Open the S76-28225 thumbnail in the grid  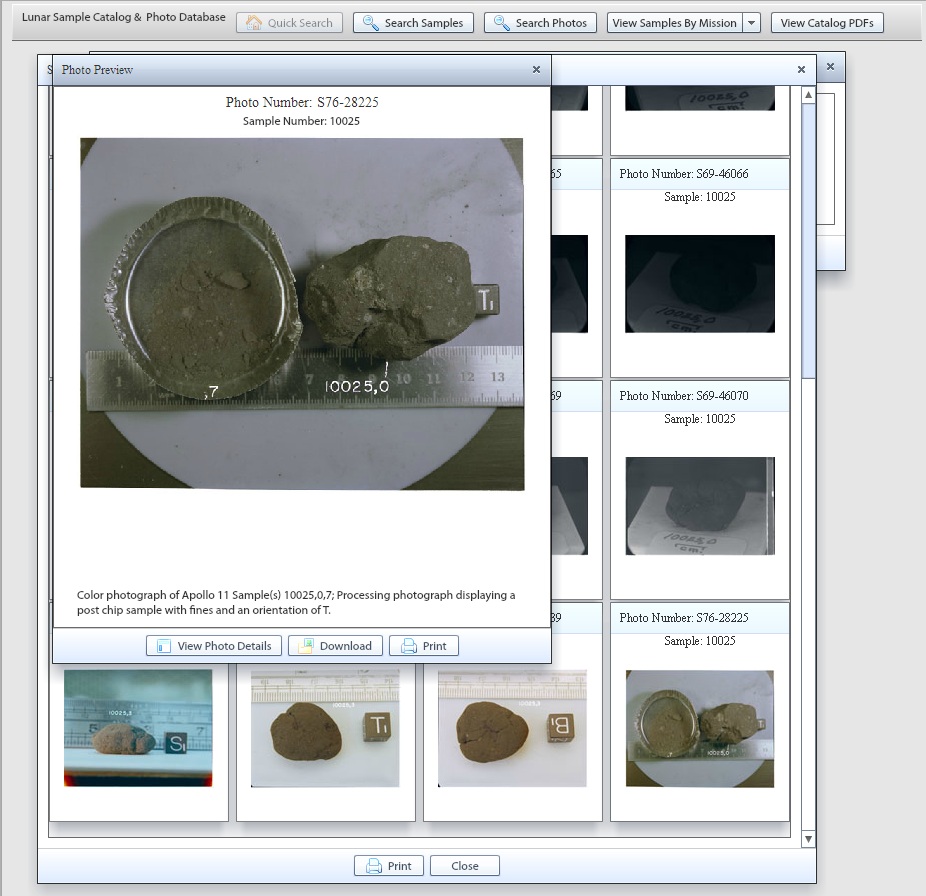(x=699, y=728)
